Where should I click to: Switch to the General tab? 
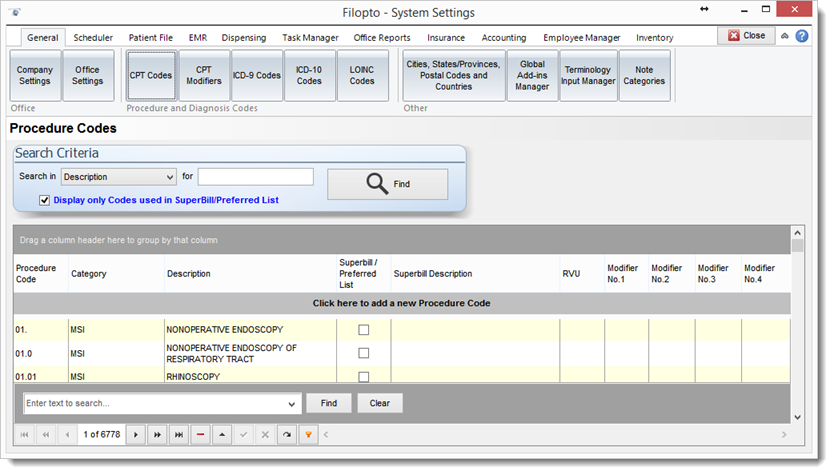coord(42,38)
